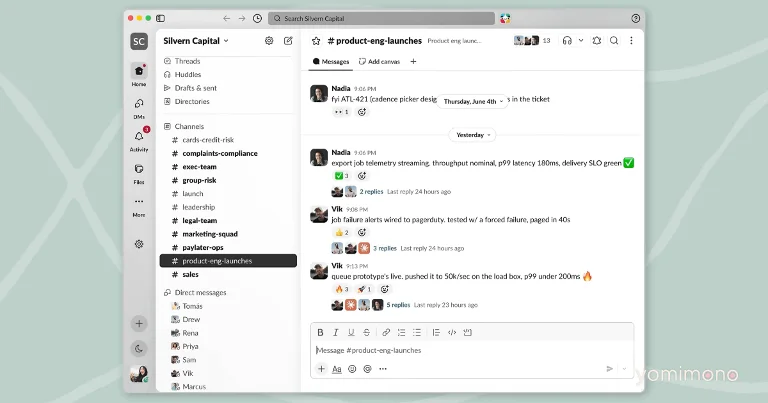Screen dimensions: 768x403
Task: Open Files in the left rail
Action: [x=139, y=173]
